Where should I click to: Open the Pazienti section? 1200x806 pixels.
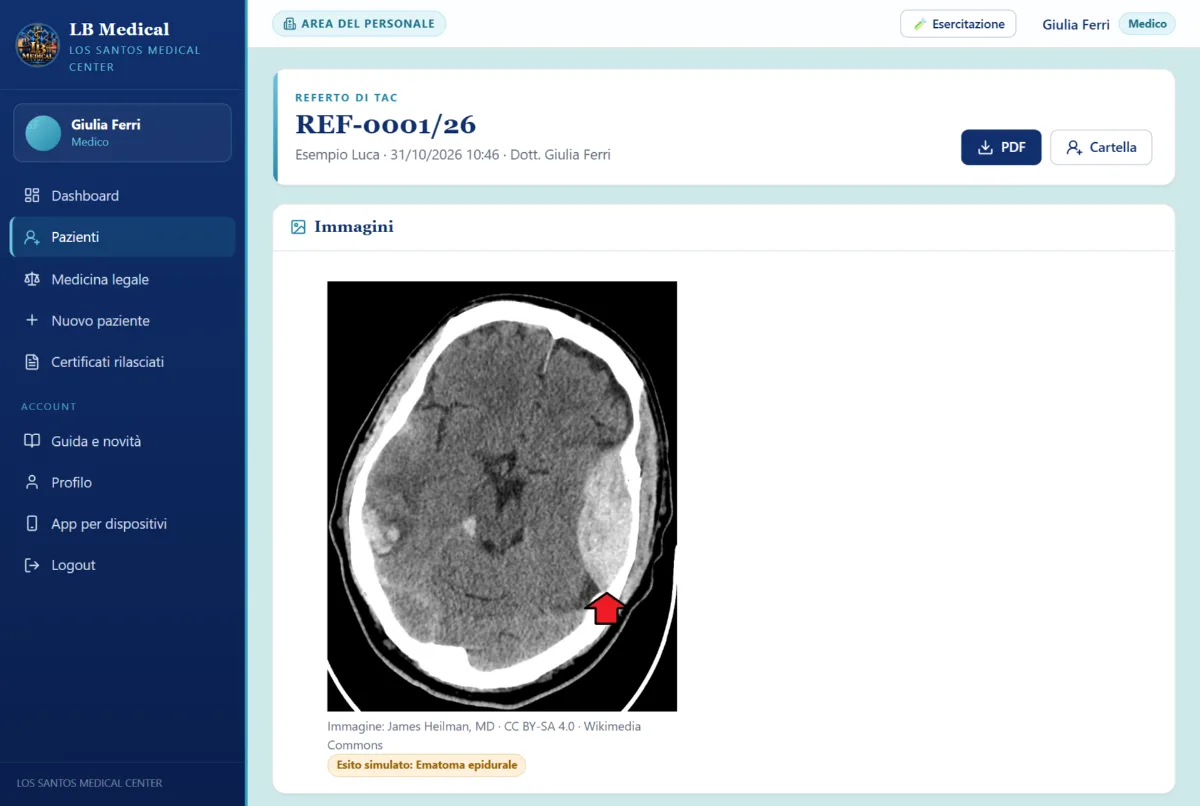tap(122, 237)
